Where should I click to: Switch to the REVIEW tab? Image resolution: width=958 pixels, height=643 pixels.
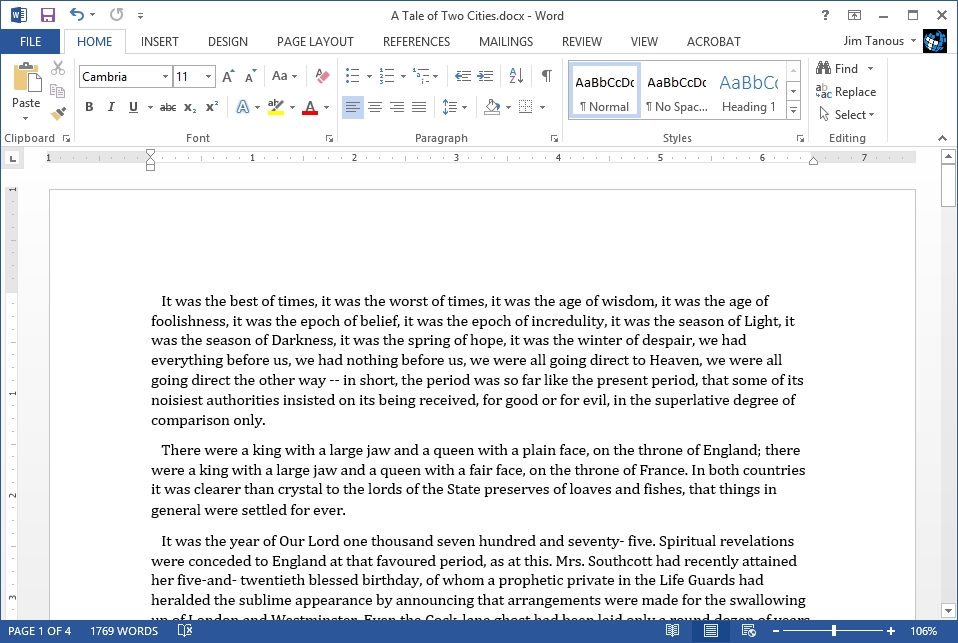[582, 42]
